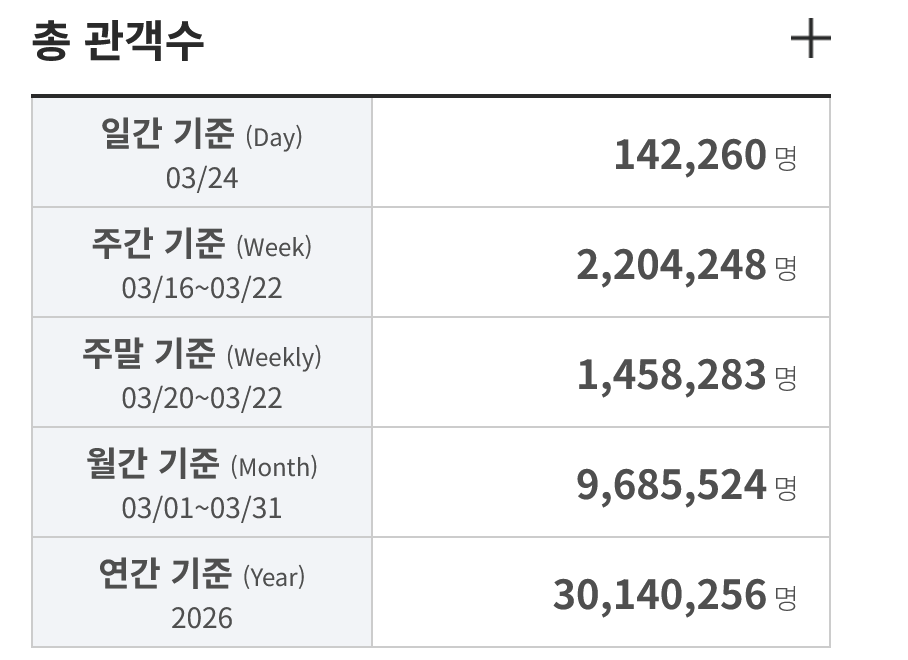Click the 03/20~03/22 weekend date range
Image resolution: width=908 pixels, height=660 pixels.
(202, 398)
